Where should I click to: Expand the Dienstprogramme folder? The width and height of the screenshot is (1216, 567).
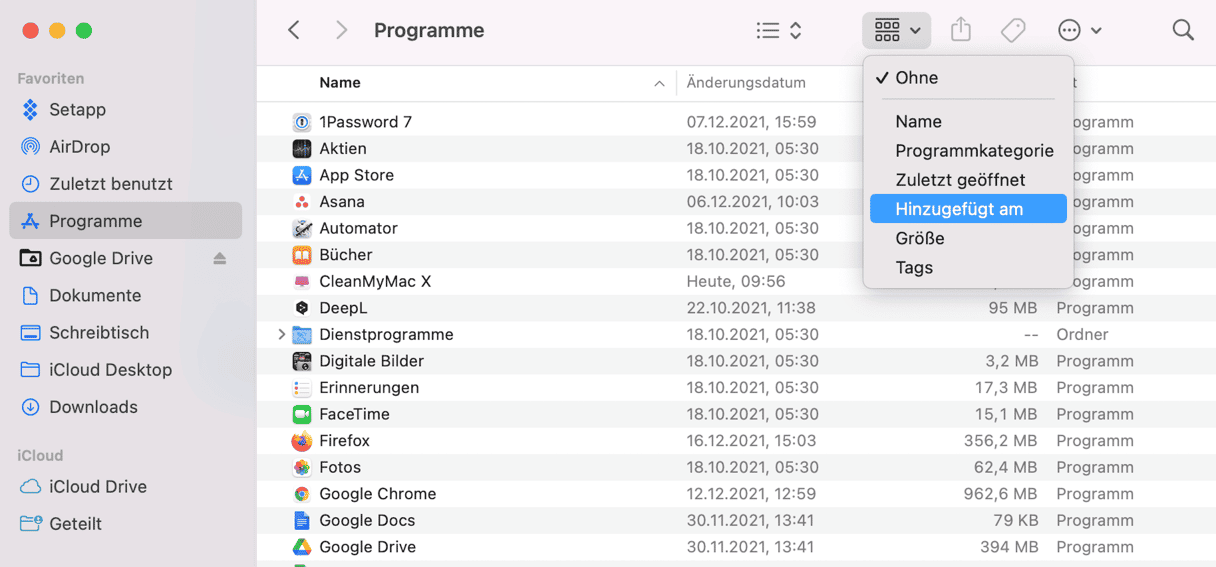[281, 335]
